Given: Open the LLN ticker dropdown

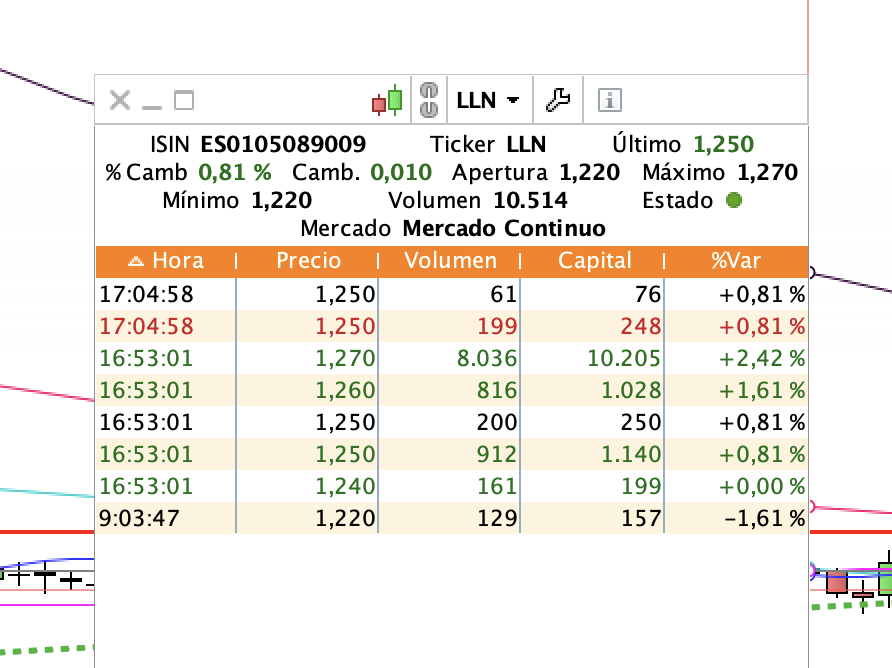Looking at the screenshot, I should 488,100.
